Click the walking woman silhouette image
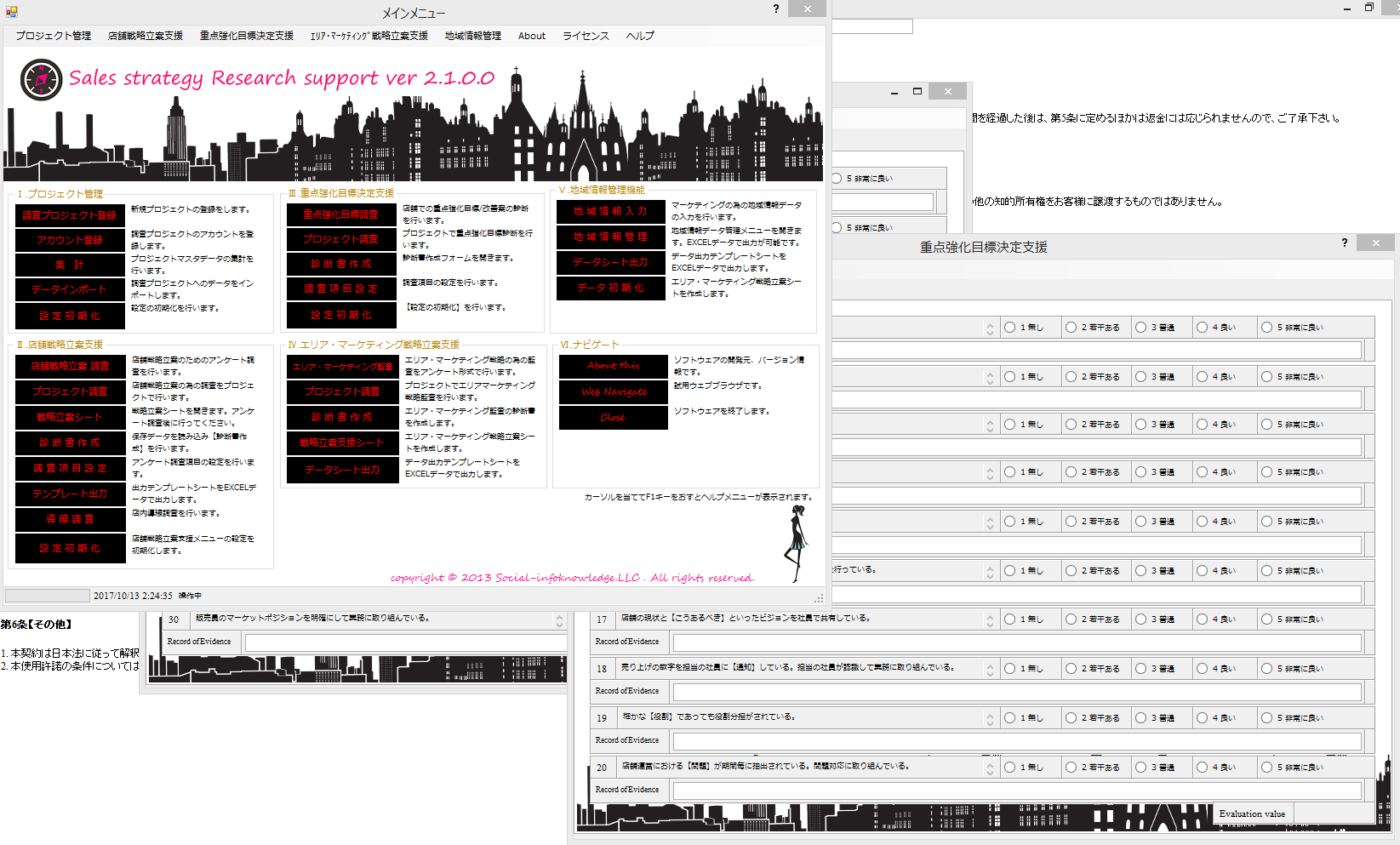This screenshot has height=845, width=1400. [796, 543]
